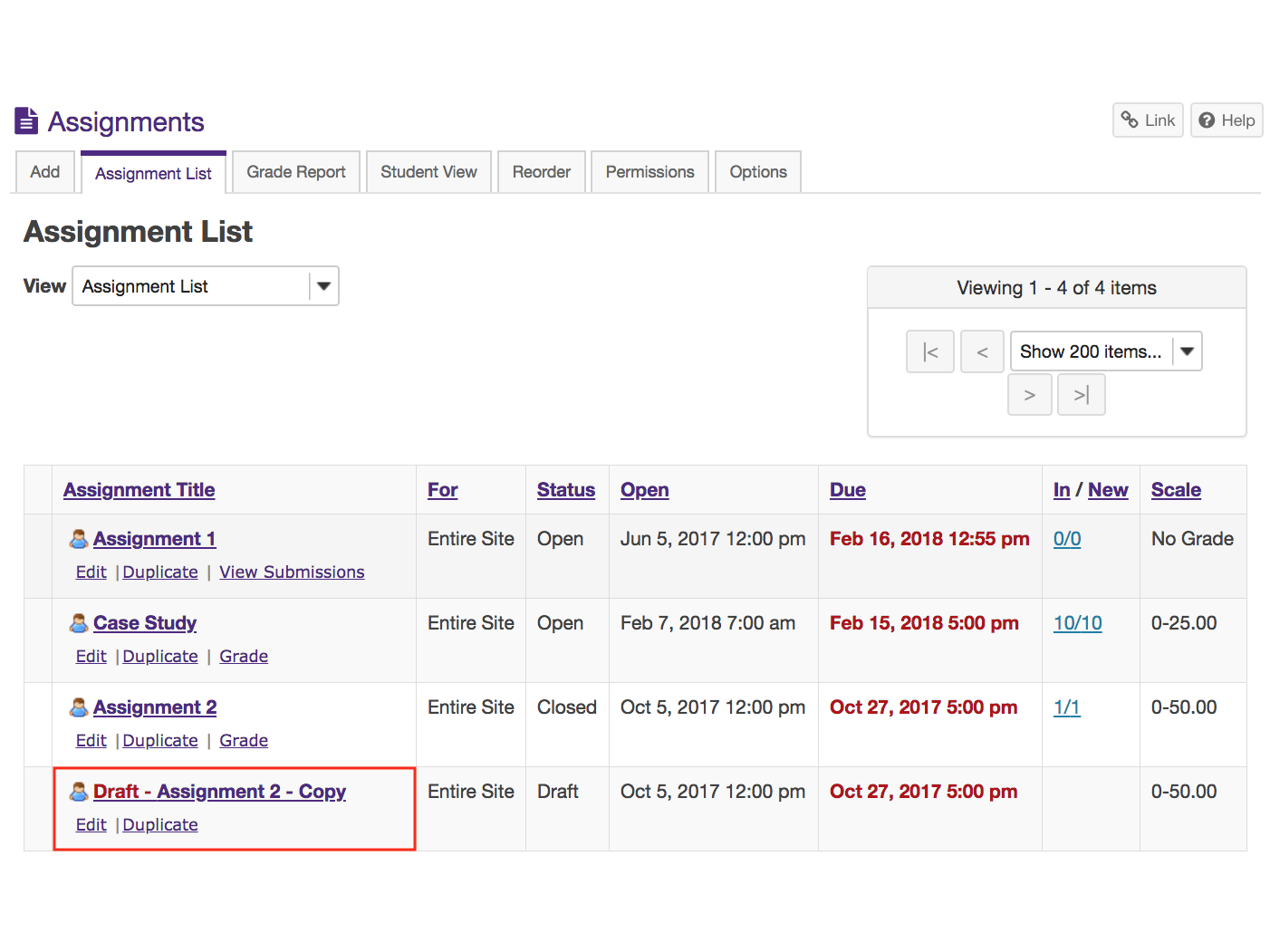Jump to last page with the >| arrow
The width and height of the screenshot is (1270, 952).
coord(1081,395)
